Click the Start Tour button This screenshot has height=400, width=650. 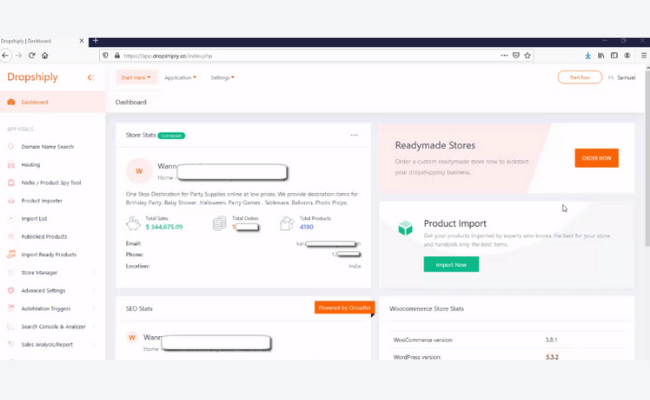pos(580,77)
